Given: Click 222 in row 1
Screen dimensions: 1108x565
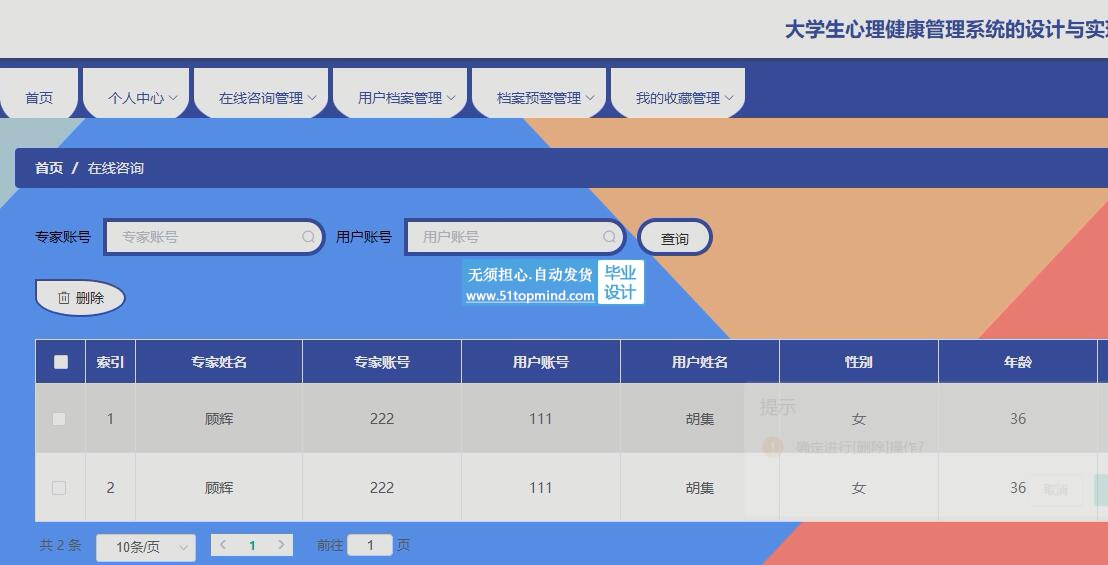Looking at the screenshot, I should click(382, 419).
